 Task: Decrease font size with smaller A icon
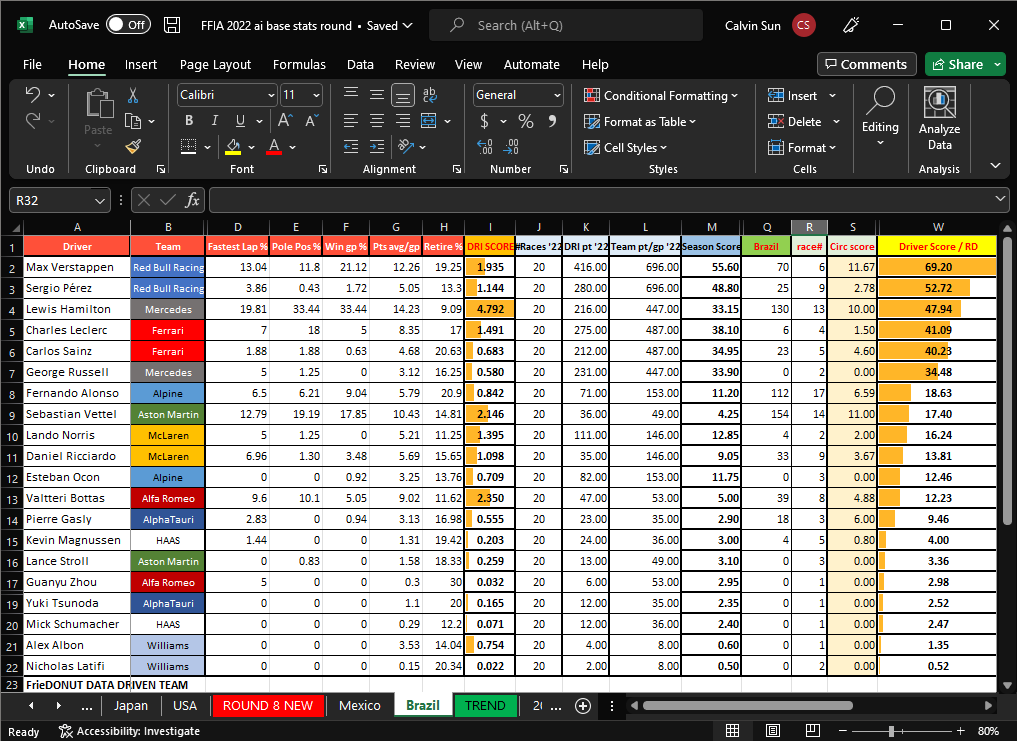(x=311, y=121)
